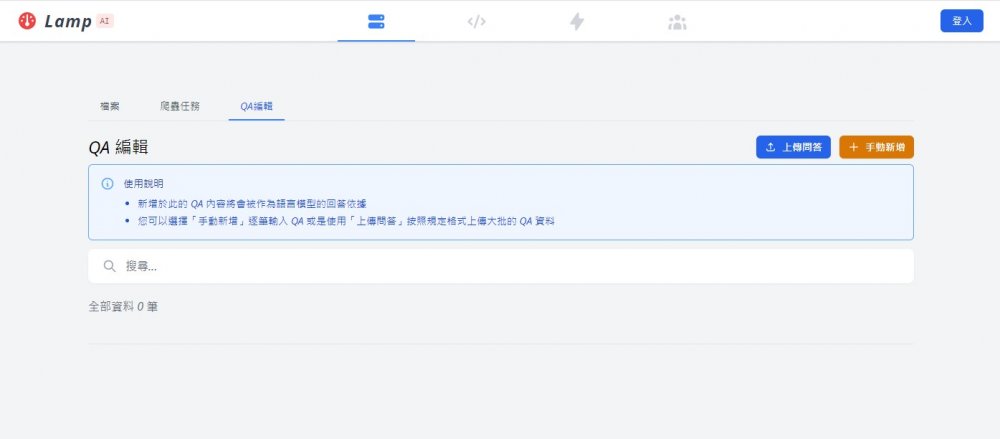
Task: Select the lightning bolt icon in navigation
Action: (577, 21)
